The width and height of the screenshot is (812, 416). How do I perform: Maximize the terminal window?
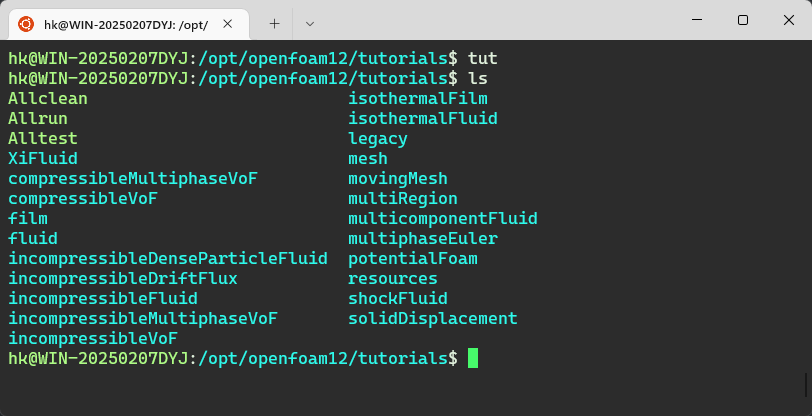coord(742,20)
